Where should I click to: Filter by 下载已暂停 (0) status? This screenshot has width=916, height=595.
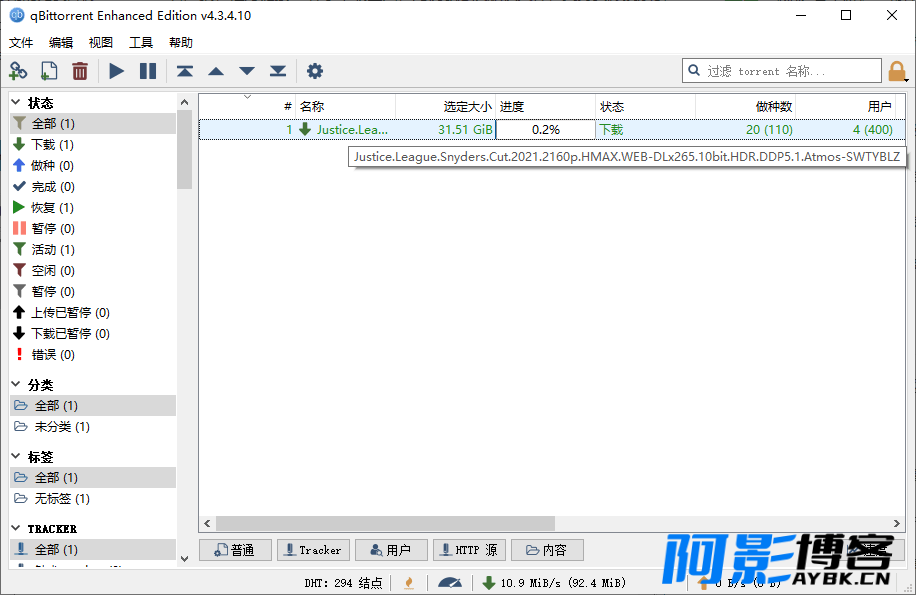pyautogui.click(x=93, y=333)
